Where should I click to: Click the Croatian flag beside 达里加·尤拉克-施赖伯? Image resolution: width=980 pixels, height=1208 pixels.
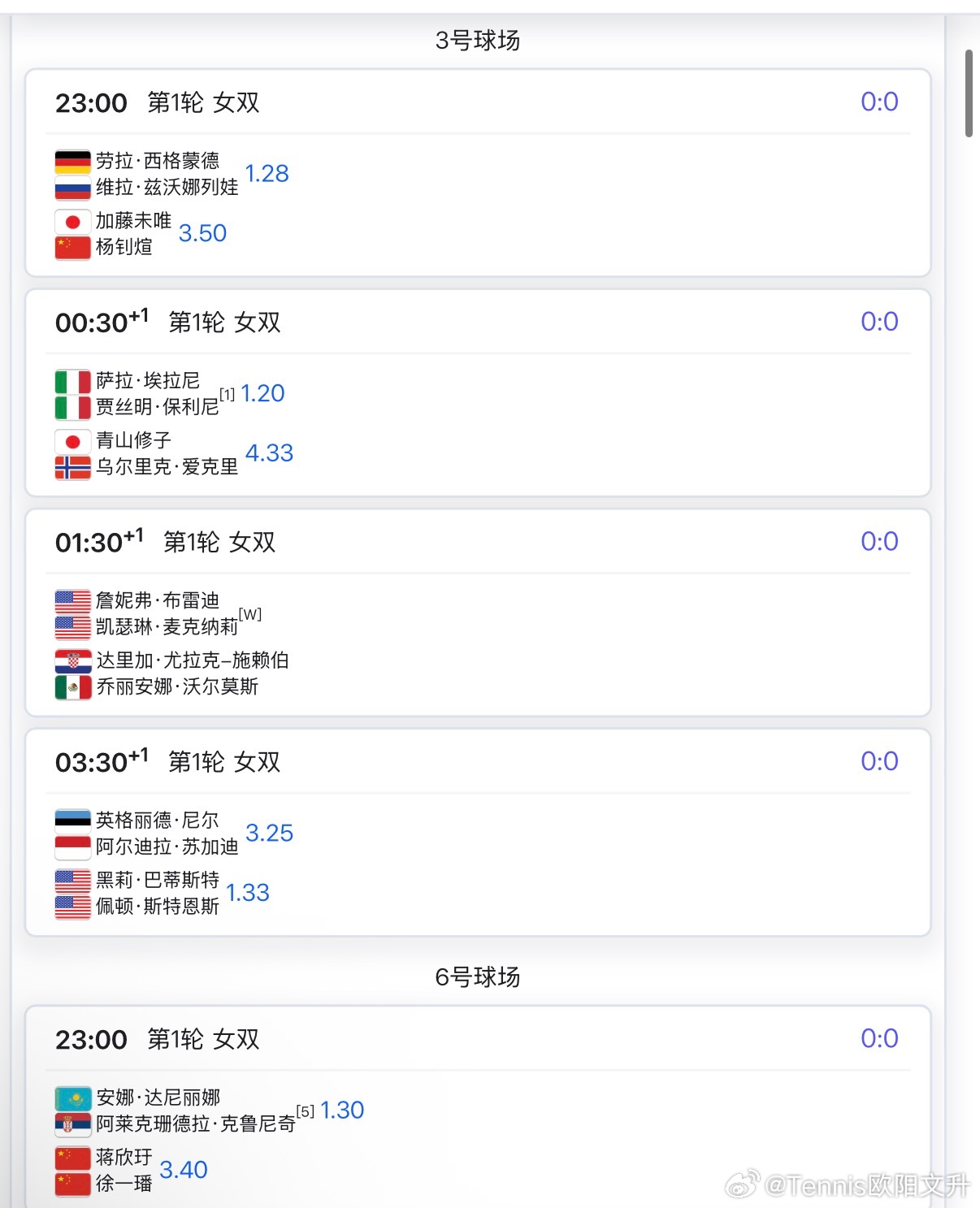[72, 660]
